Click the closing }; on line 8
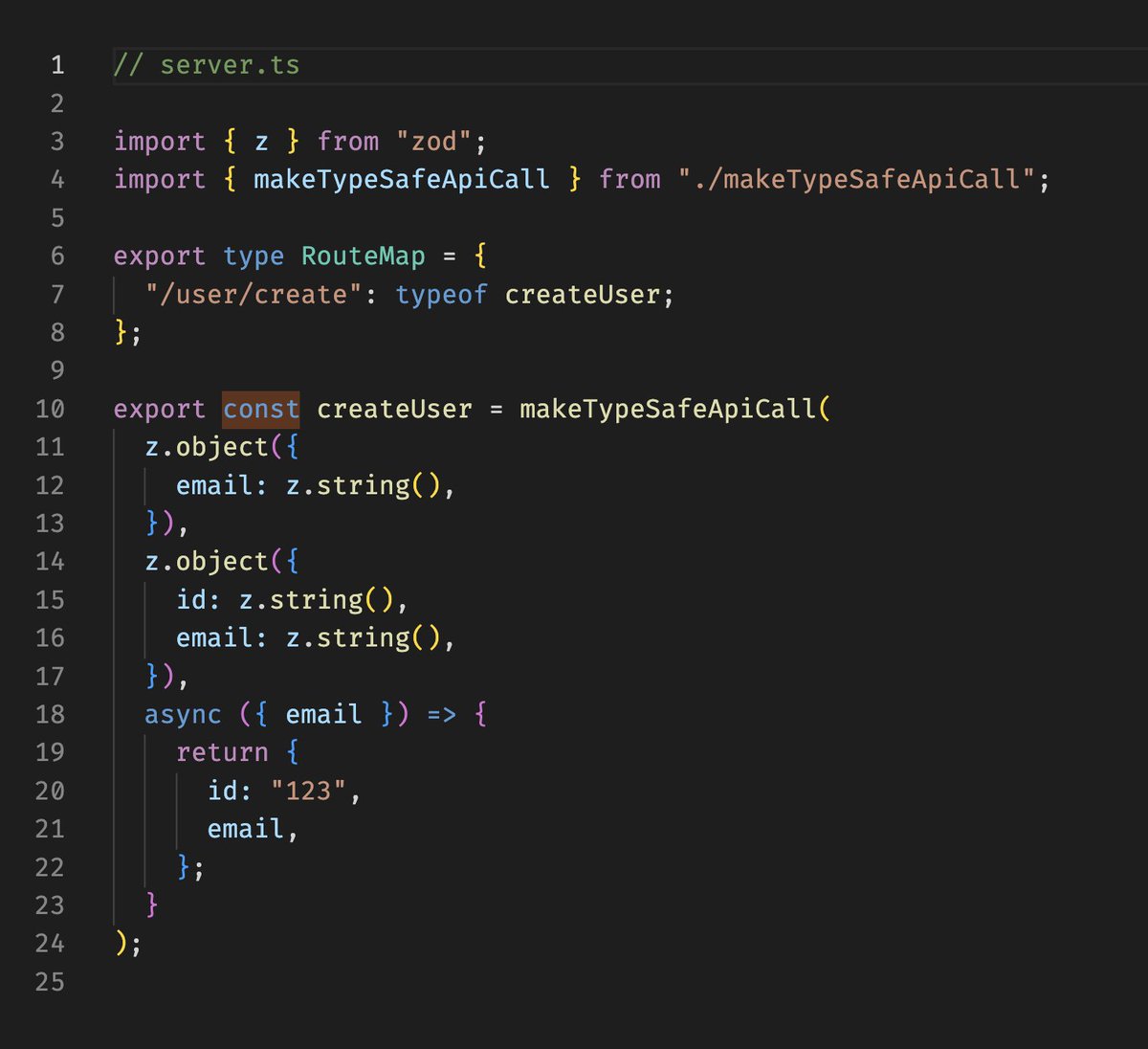 [x=128, y=332]
